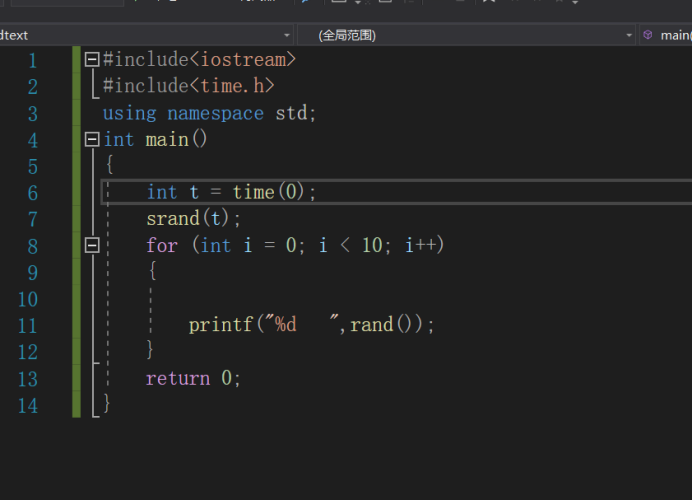Click the printf("%d ",rand()); statement
The image size is (693, 500).
click(311, 325)
